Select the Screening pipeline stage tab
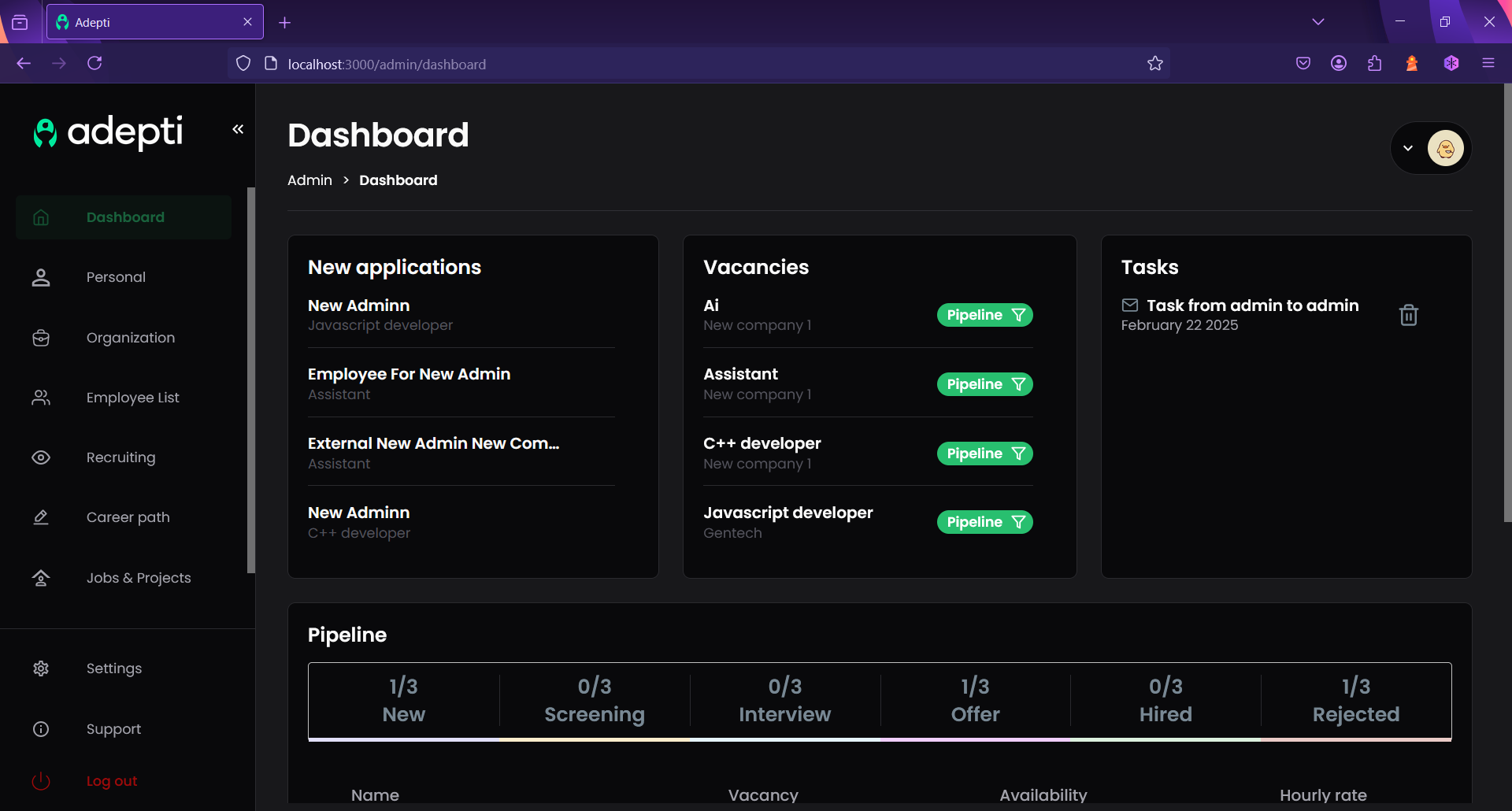1512x811 pixels. (595, 700)
